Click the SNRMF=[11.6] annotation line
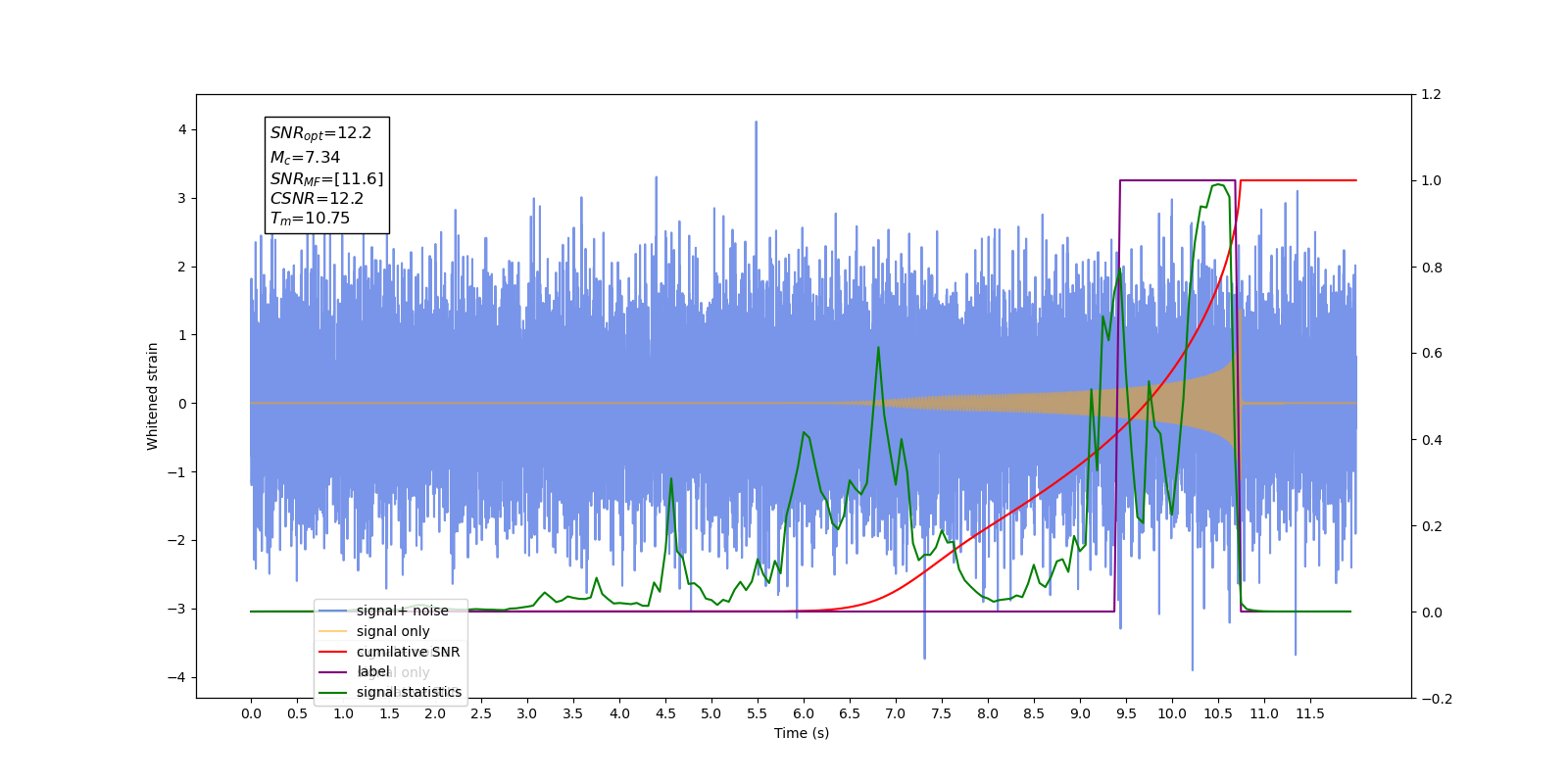The height and width of the screenshot is (784, 1568). (x=326, y=178)
